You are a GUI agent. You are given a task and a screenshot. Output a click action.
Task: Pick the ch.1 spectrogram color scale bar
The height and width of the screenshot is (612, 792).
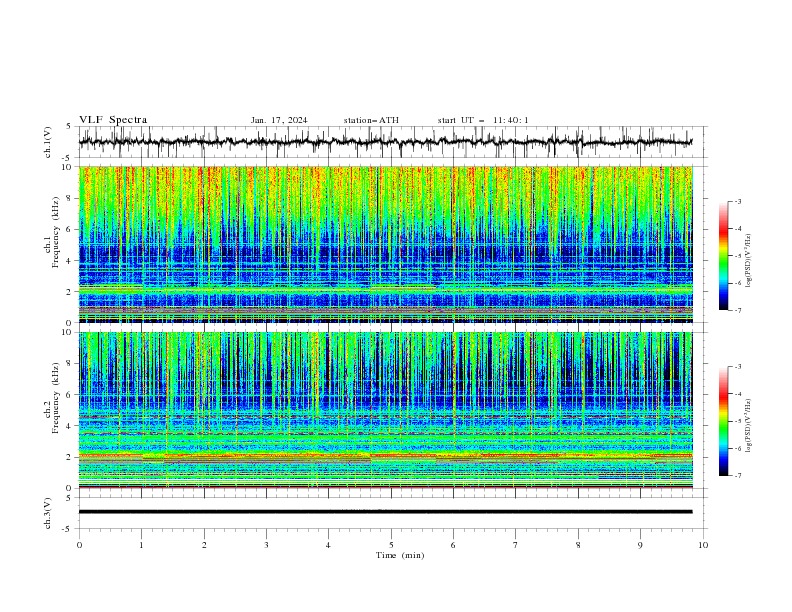[x=723, y=256]
